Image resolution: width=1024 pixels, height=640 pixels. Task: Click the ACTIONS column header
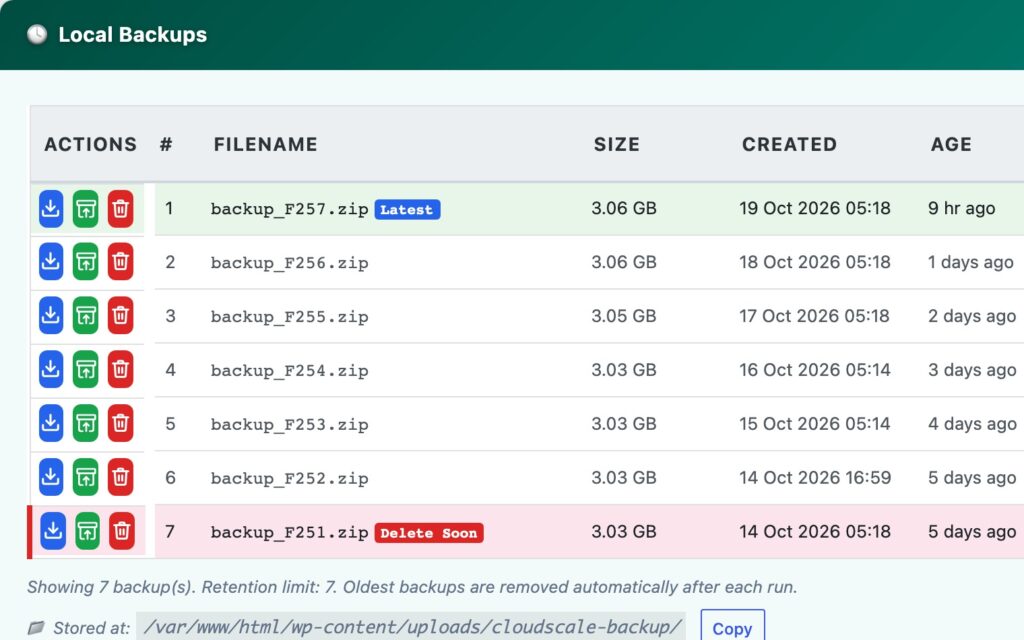click(x=91, y=144)
